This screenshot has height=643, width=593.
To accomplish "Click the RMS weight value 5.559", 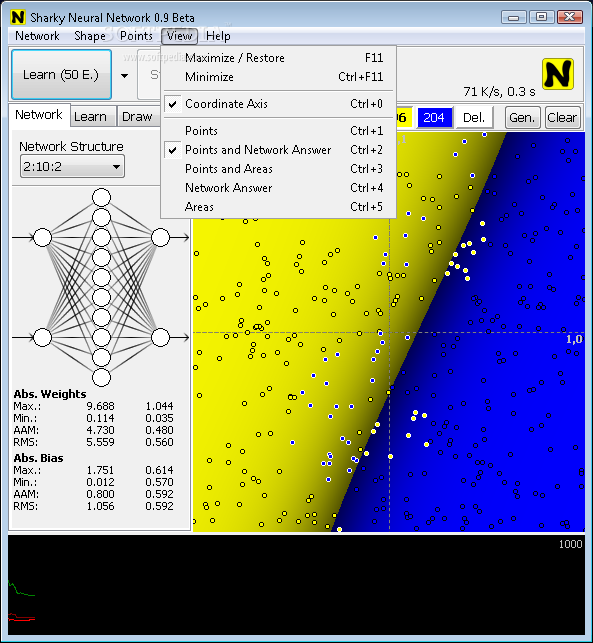I will click(x=100, y=442).
